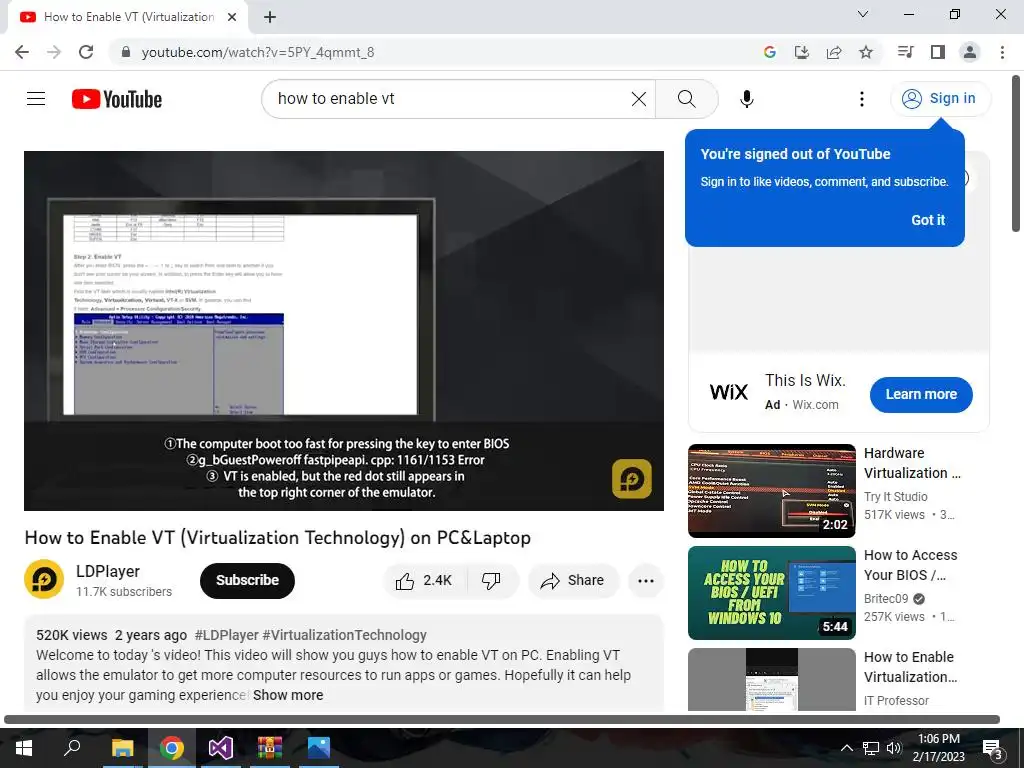Click the video player area
1024x768 pixels.
[344, 330]
